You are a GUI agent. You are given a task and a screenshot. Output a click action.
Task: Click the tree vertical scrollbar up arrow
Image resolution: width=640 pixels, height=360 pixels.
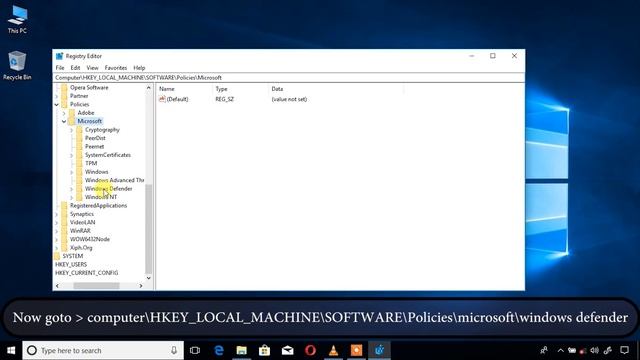tap(149, 88)
